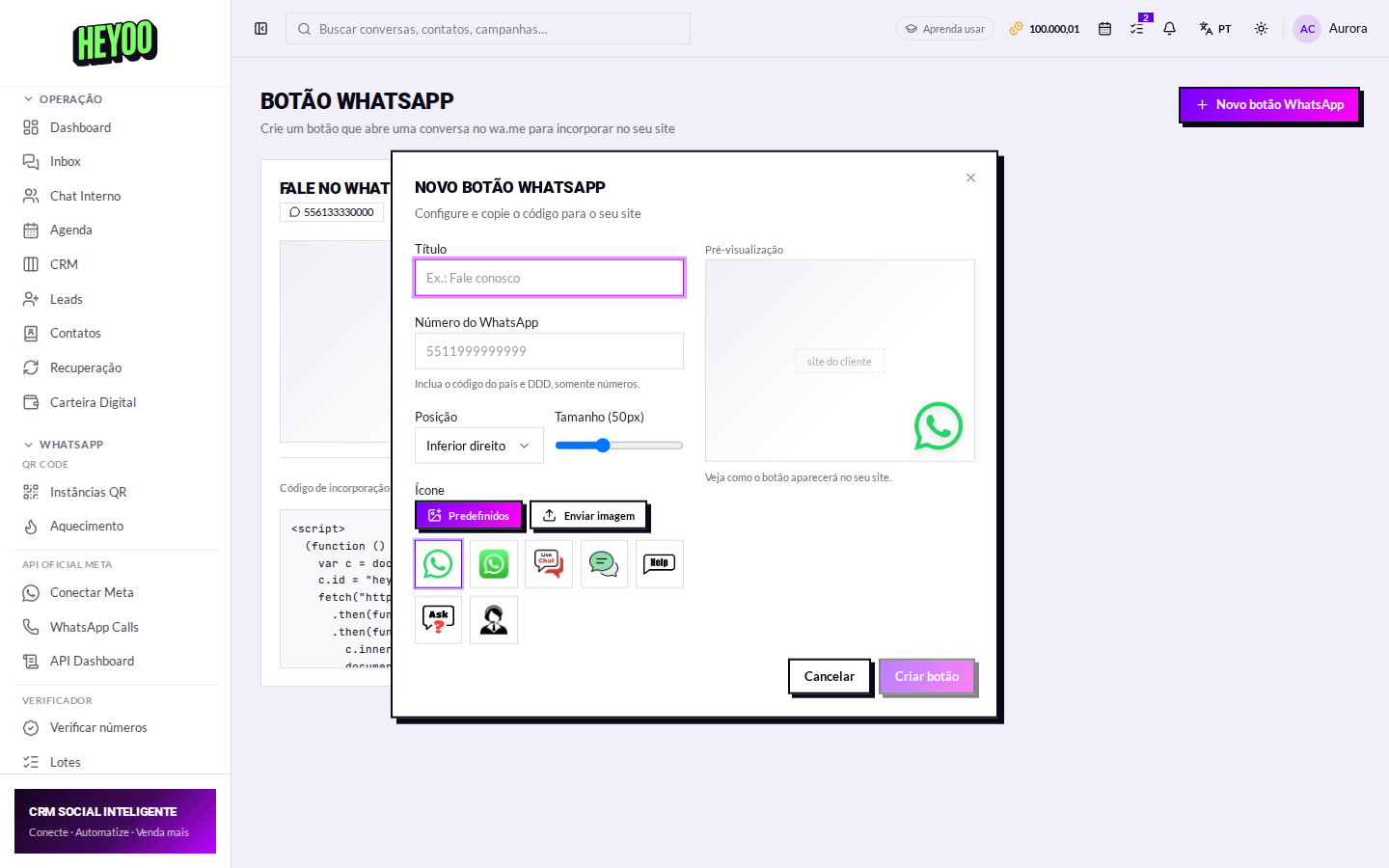Open Aurora user account menu
This screenshot has width=1389, height=868.
click(x=1330, y=29)
